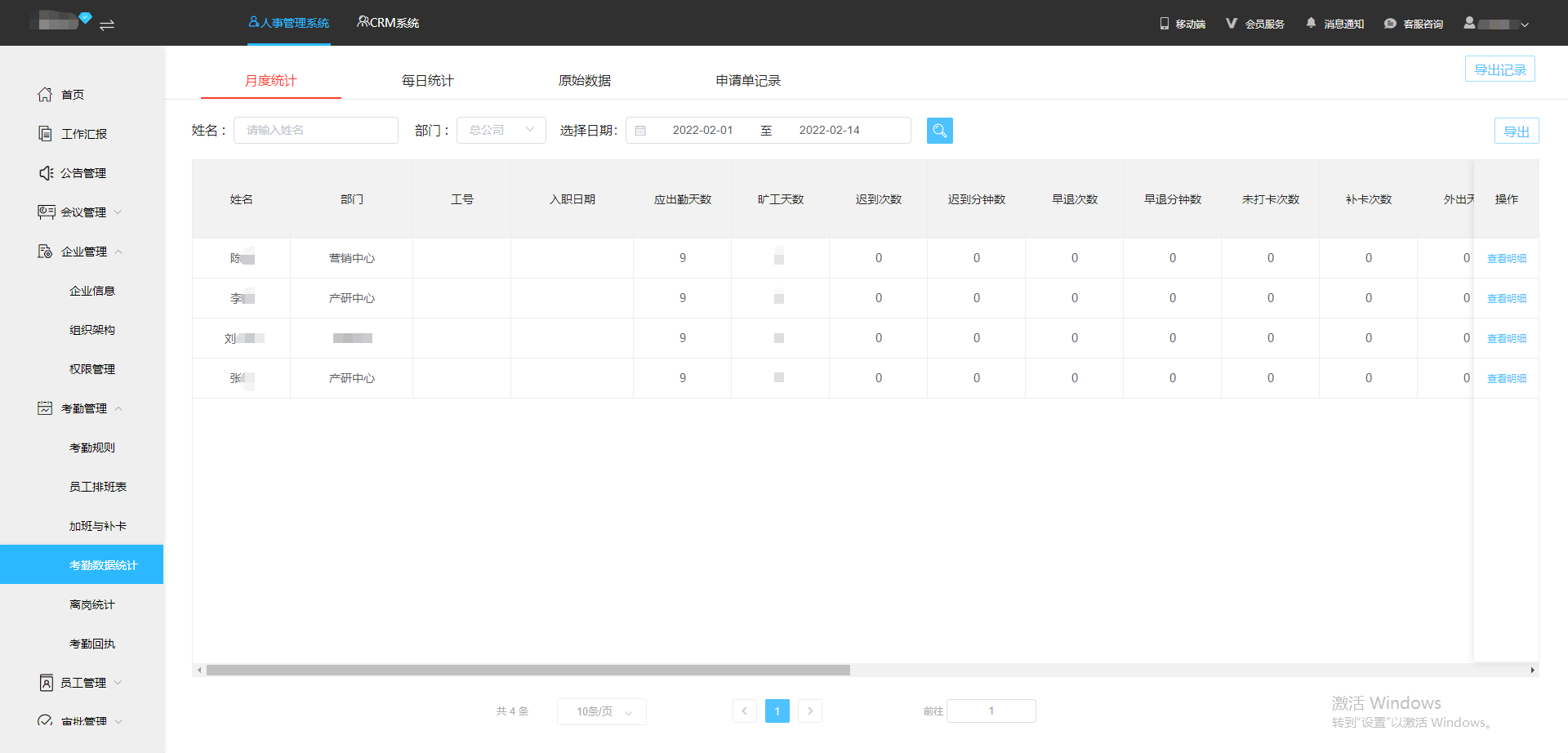Switch to the 每日统计 tab
The height and width of the screenshot is (753, 1568).
427,81
